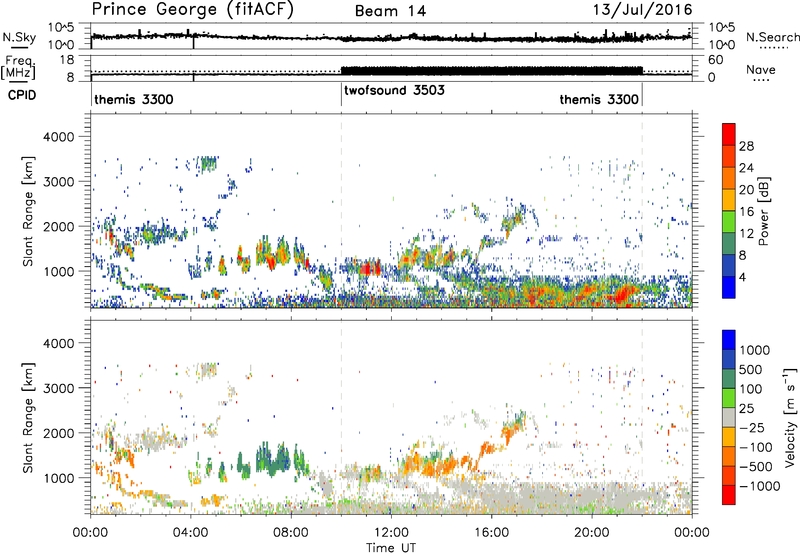Viewport: 800px width, 554px height.
Task: Click the '04:00' time axis tick label
Action: [191, 533]
